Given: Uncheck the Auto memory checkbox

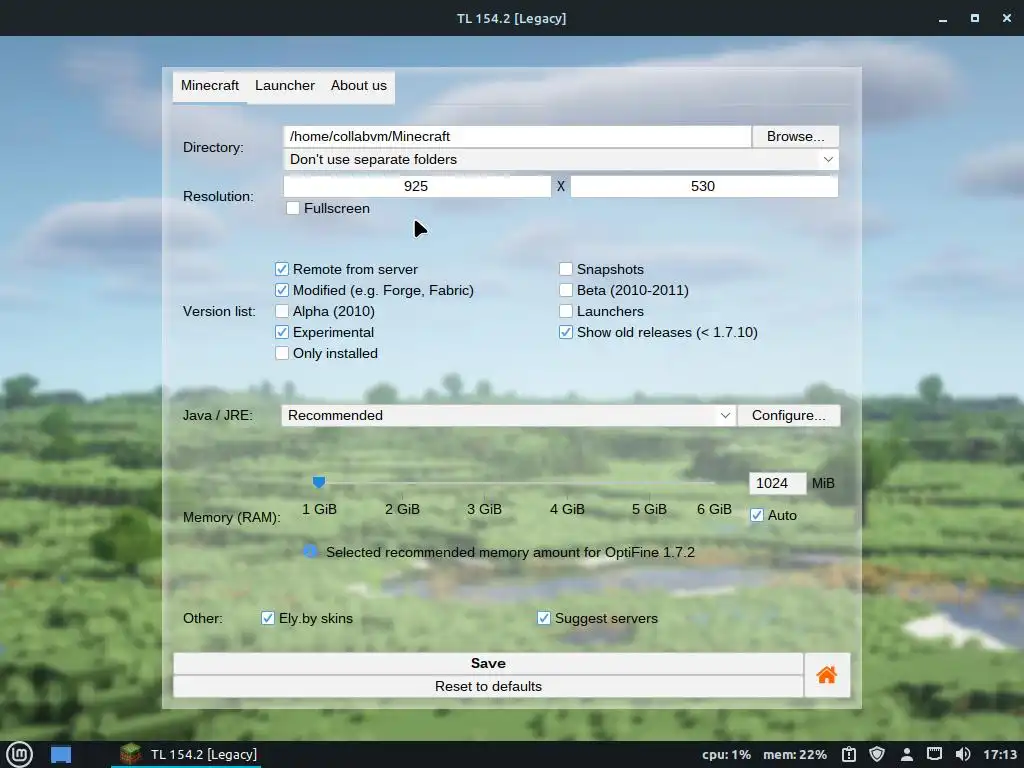Looking at the screenshot, I should [757, 515].
